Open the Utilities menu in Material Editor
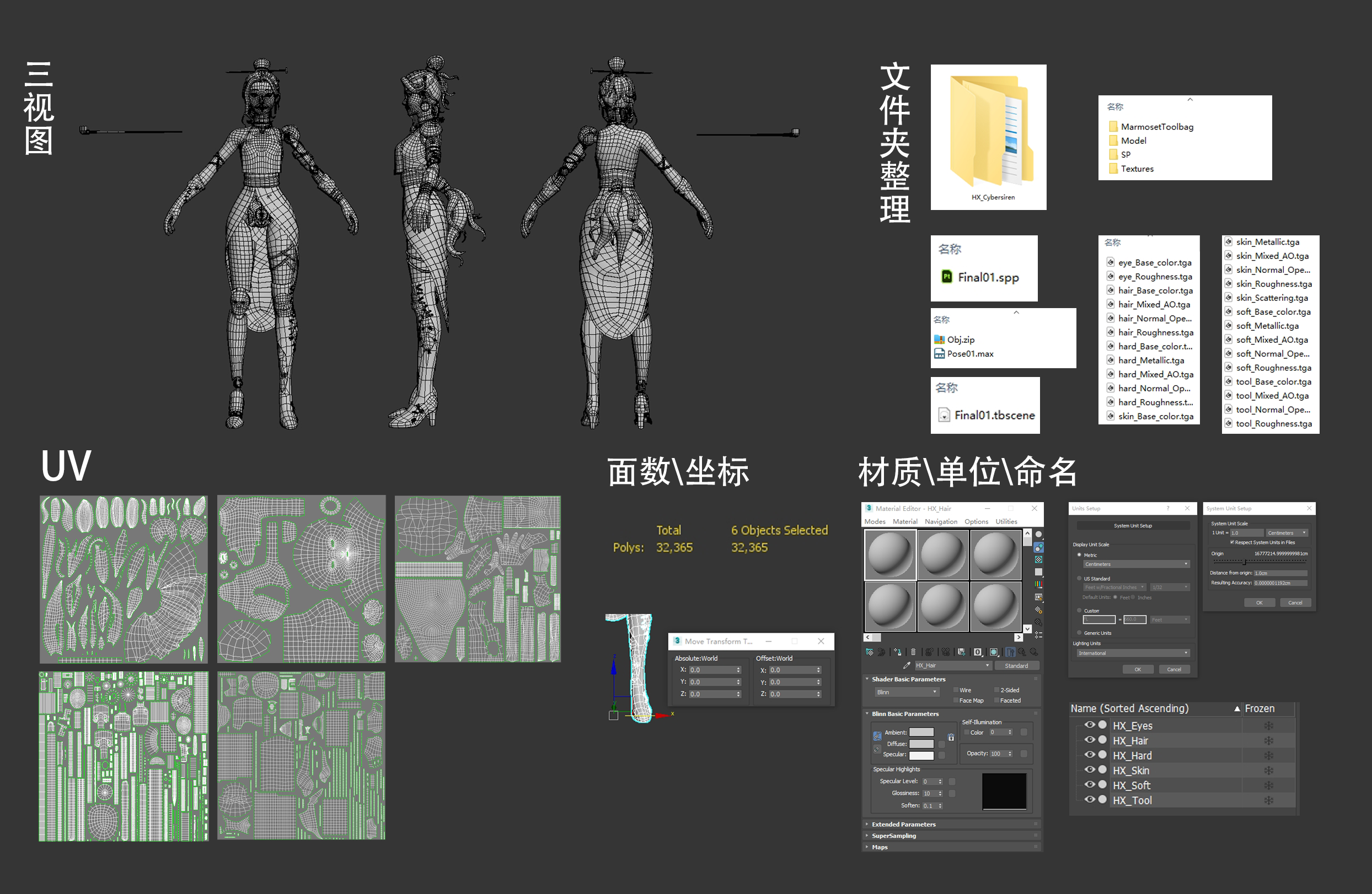 pyautogui.click(x=1006, y=522)
